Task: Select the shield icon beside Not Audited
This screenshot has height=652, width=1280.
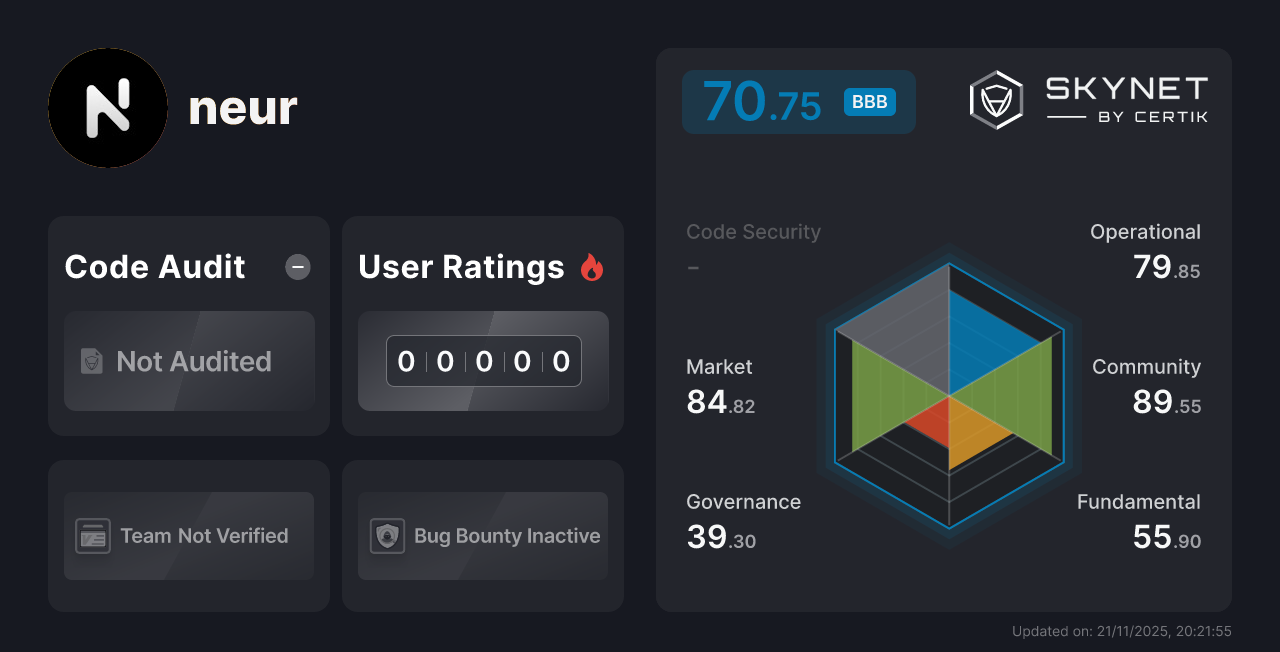Action: [91, 362]
